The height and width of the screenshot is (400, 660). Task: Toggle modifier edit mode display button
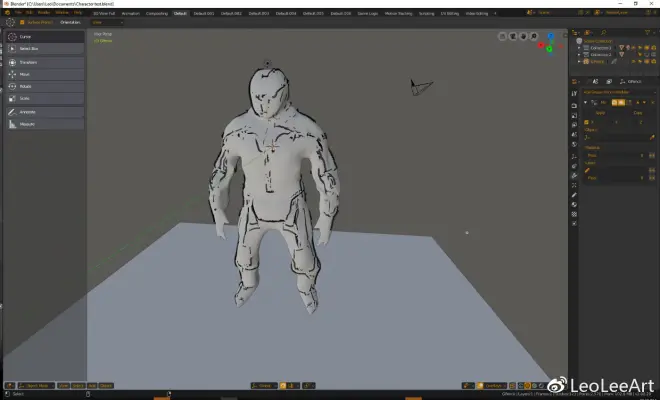[629, 102]
